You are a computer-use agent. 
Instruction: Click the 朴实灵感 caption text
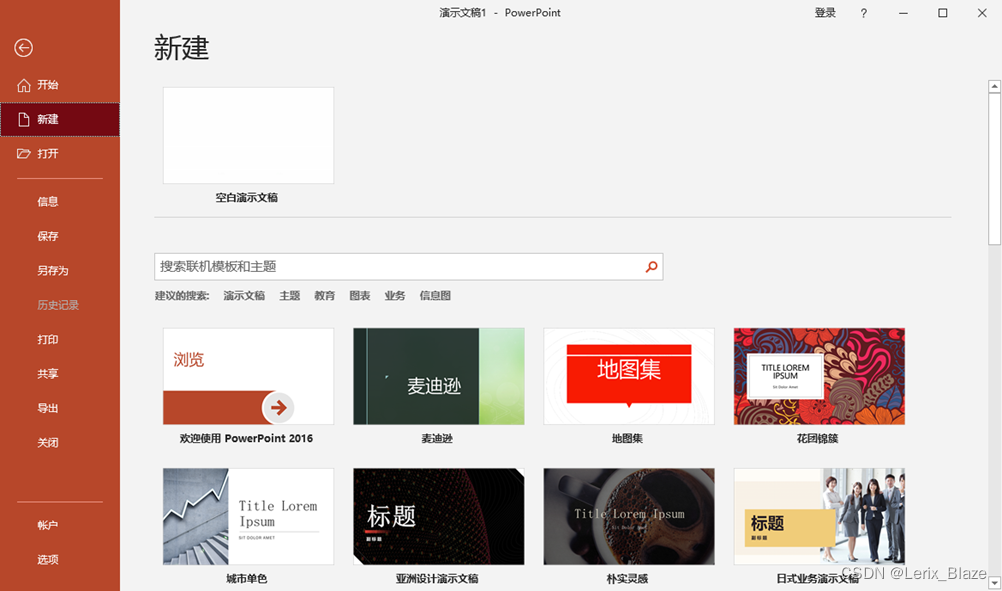628,579
